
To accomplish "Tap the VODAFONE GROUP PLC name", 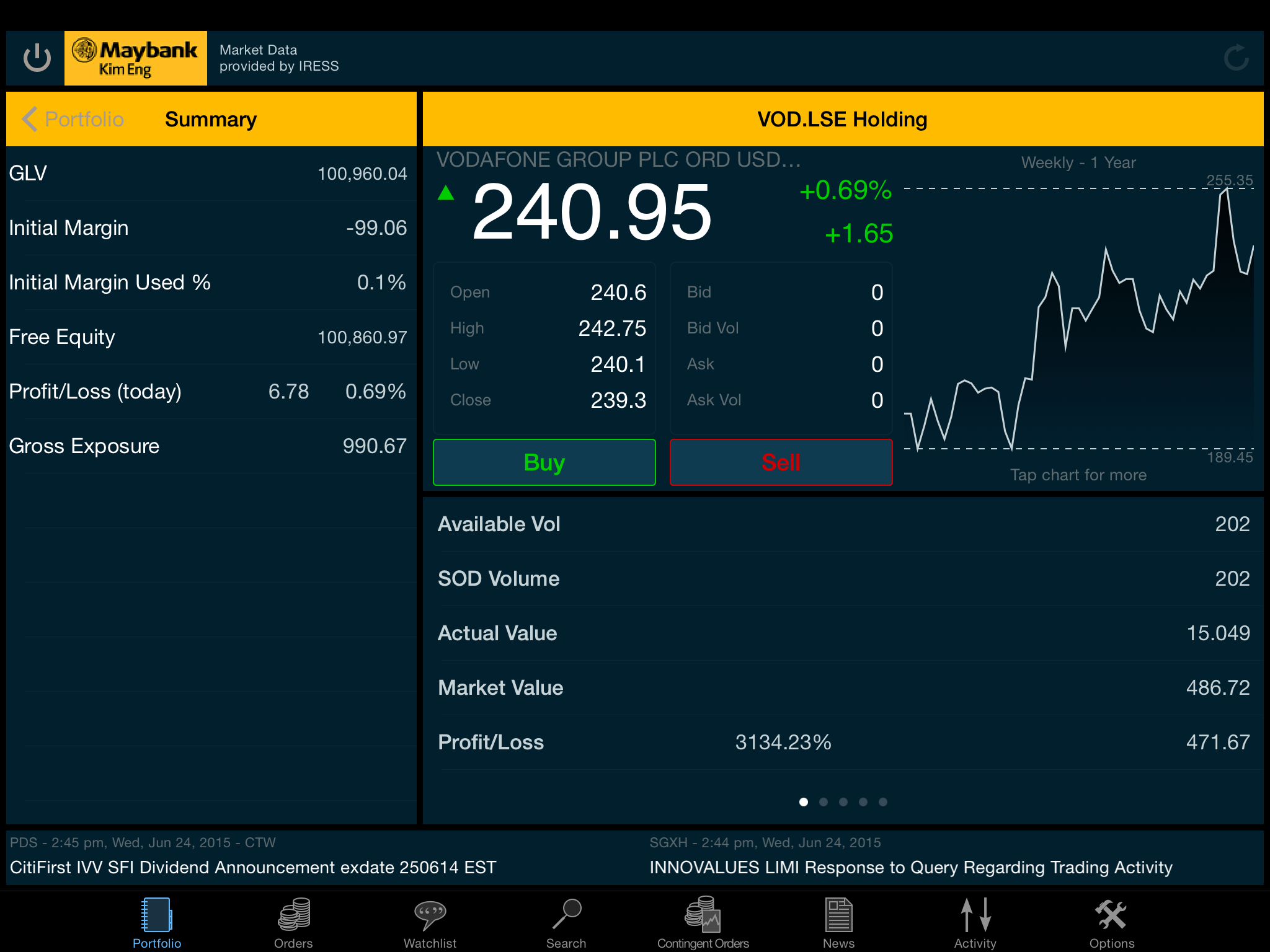I will (618, 160).
